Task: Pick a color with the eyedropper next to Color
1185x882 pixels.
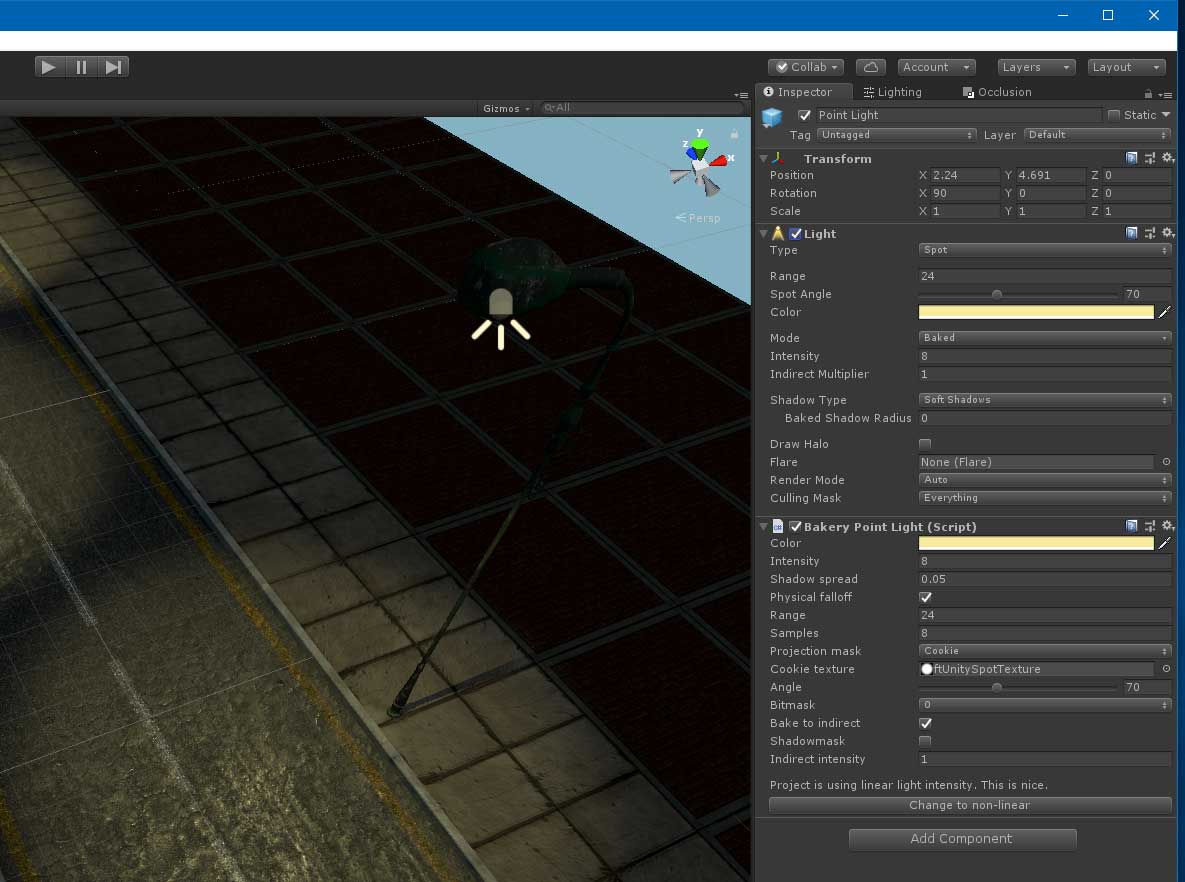Action: tap(1166, 312)
